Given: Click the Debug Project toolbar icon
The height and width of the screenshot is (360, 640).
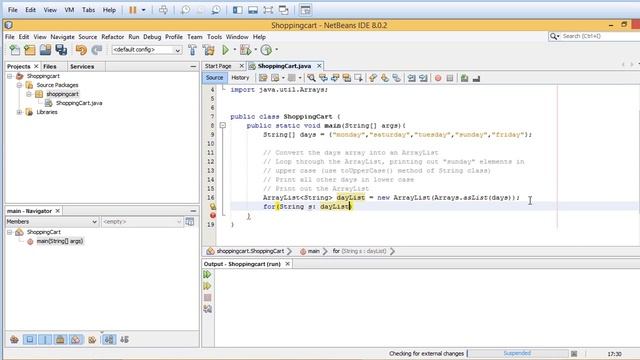Looking at the screenshot, I should (x=245, y=50).
